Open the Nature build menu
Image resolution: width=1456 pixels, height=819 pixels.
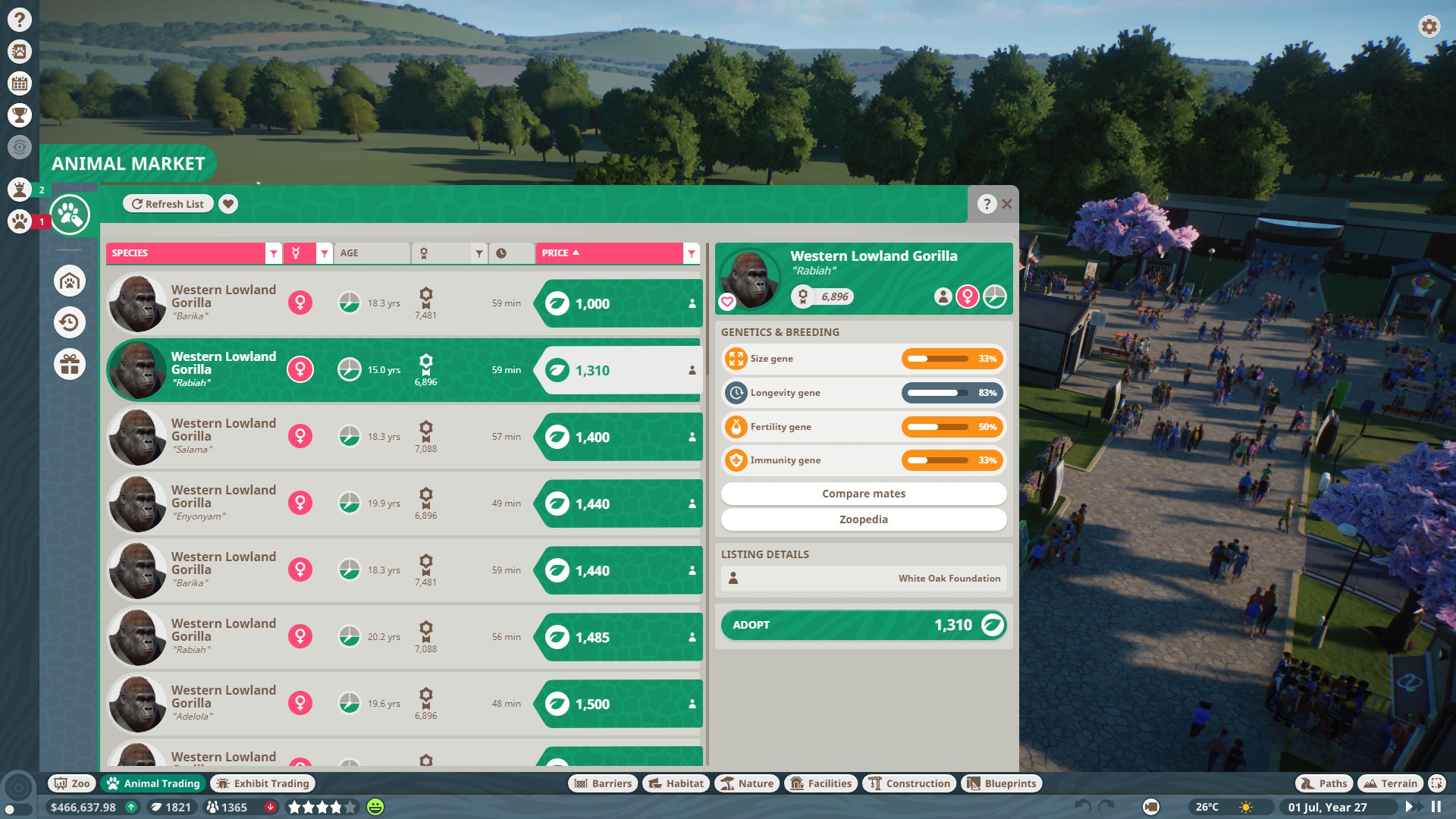(x=747, y=783)
